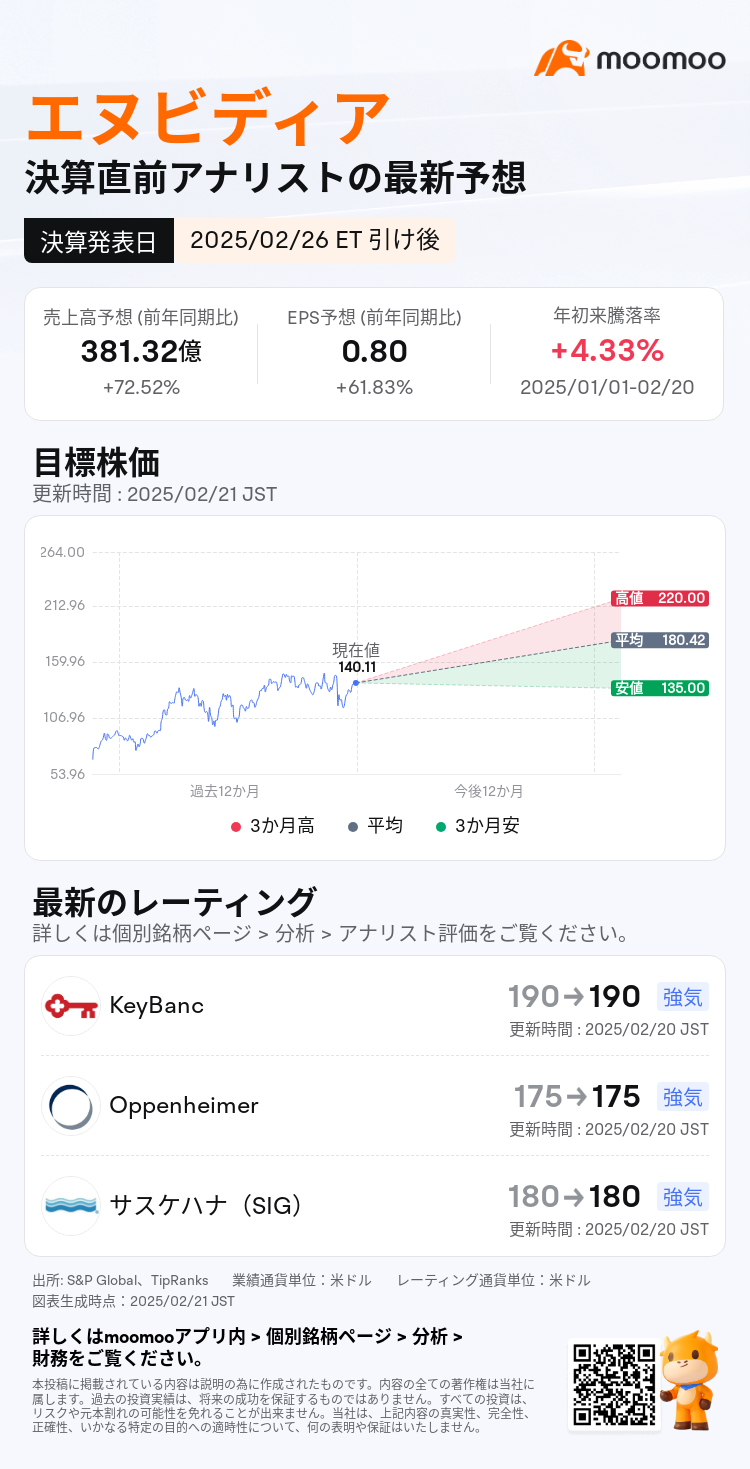Tap the 強気 tag for KeyBanc

[x=683, y=996]
